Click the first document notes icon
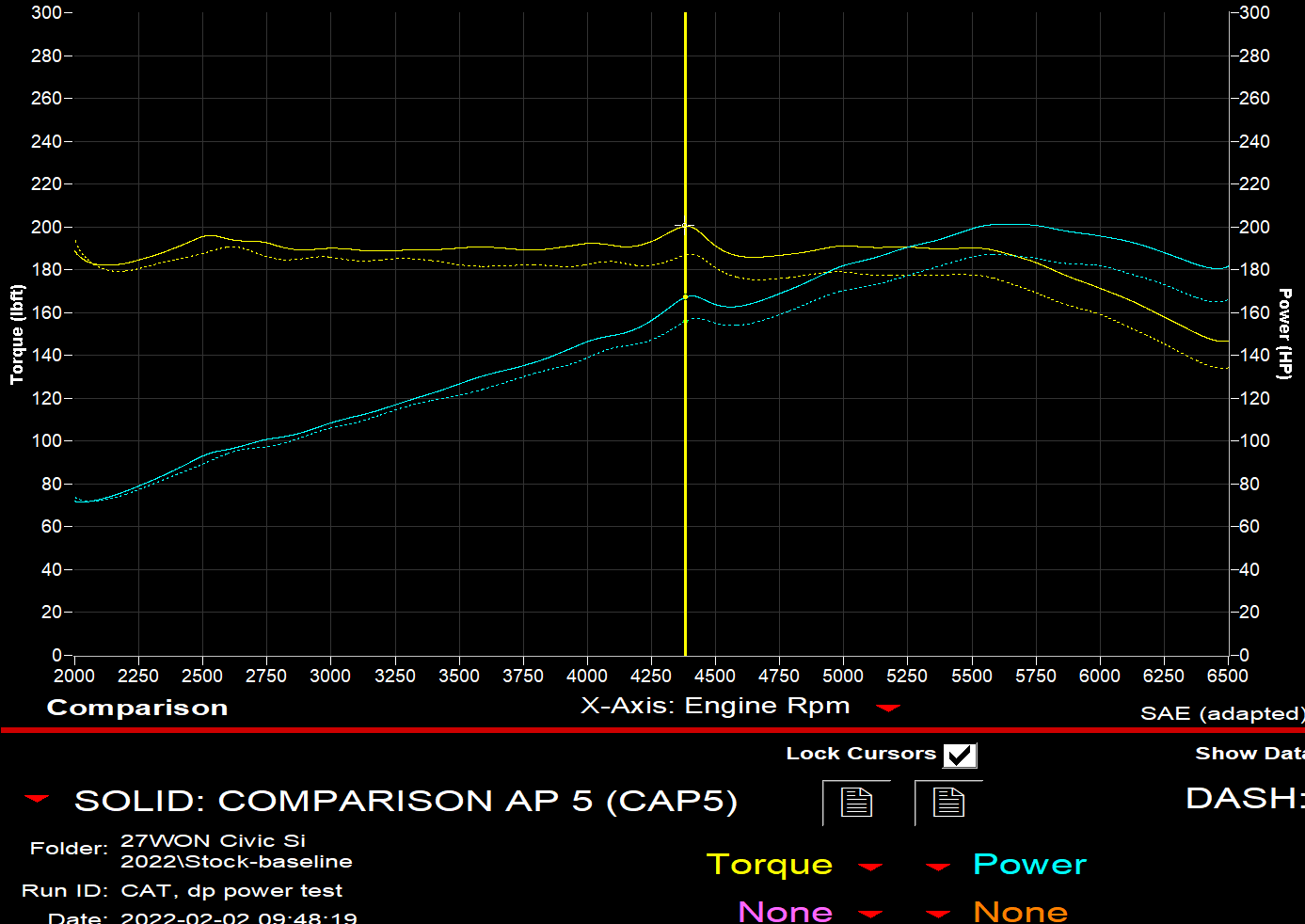 pos(856,803)
